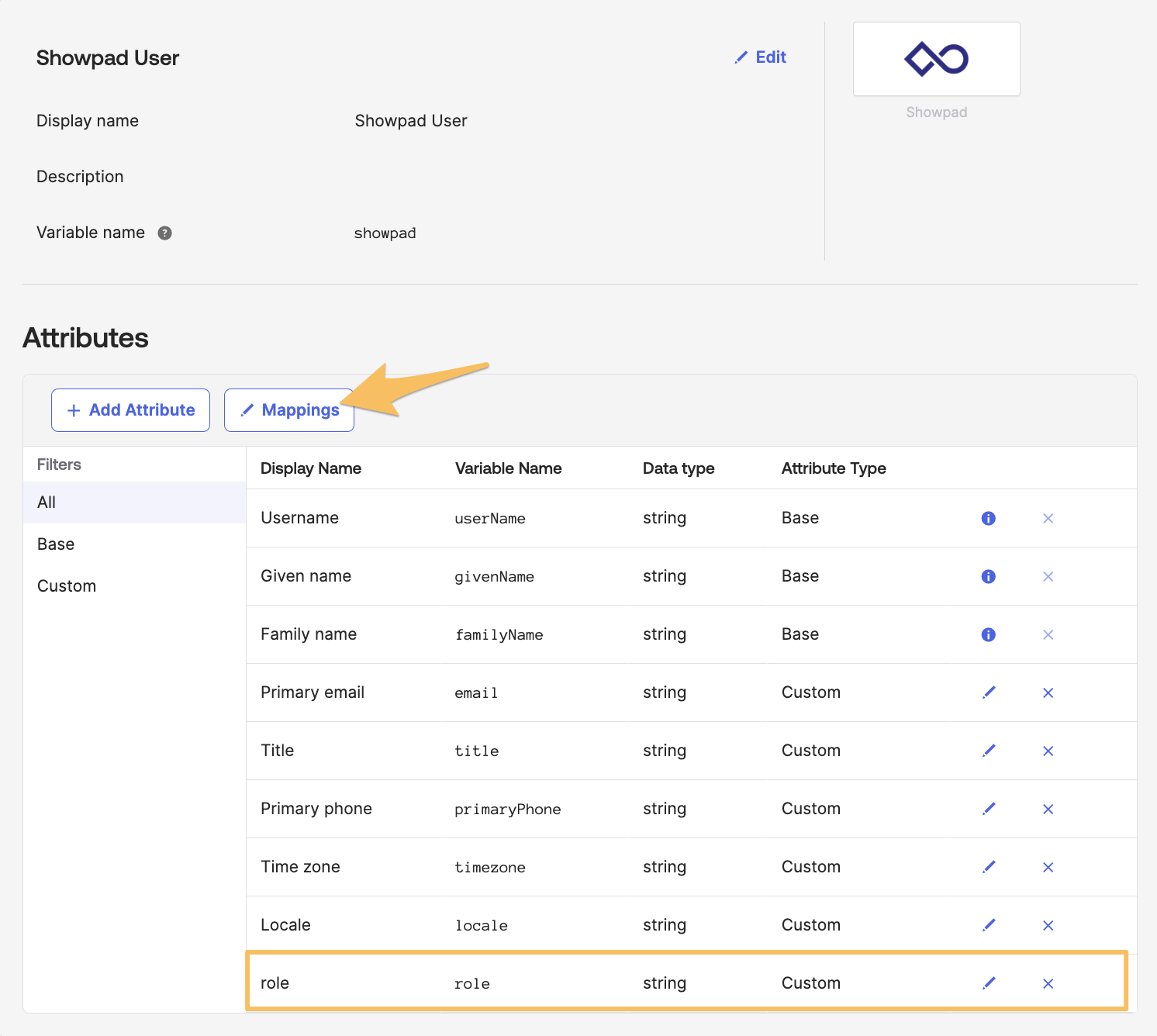Screen dimensions: 1157x1036
Task: Edit the Primary email attribute pencil icon
Action: point(989,692)
